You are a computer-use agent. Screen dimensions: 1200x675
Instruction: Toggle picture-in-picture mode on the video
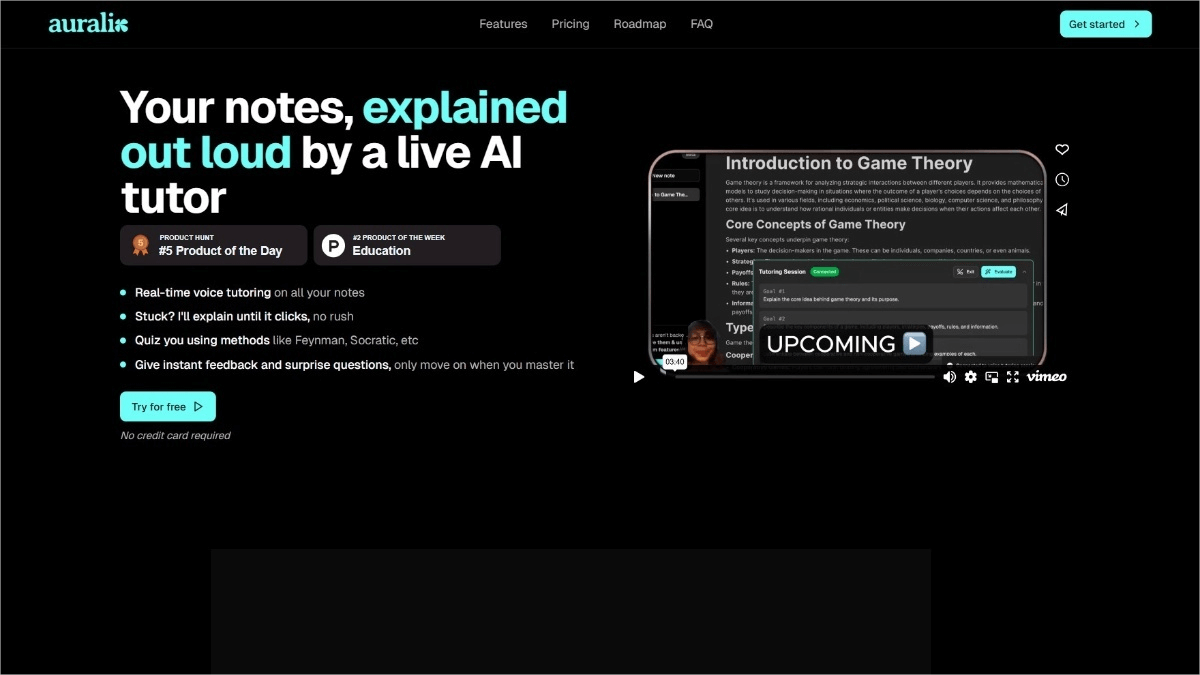pos(991,377)
